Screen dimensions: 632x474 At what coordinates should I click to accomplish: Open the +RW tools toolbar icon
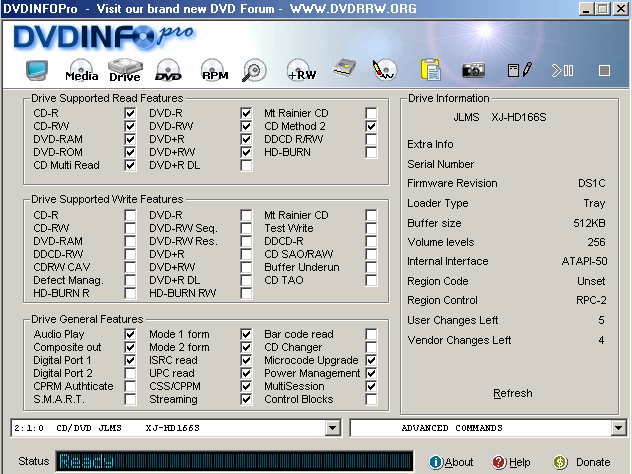click(x=301, y=70)
